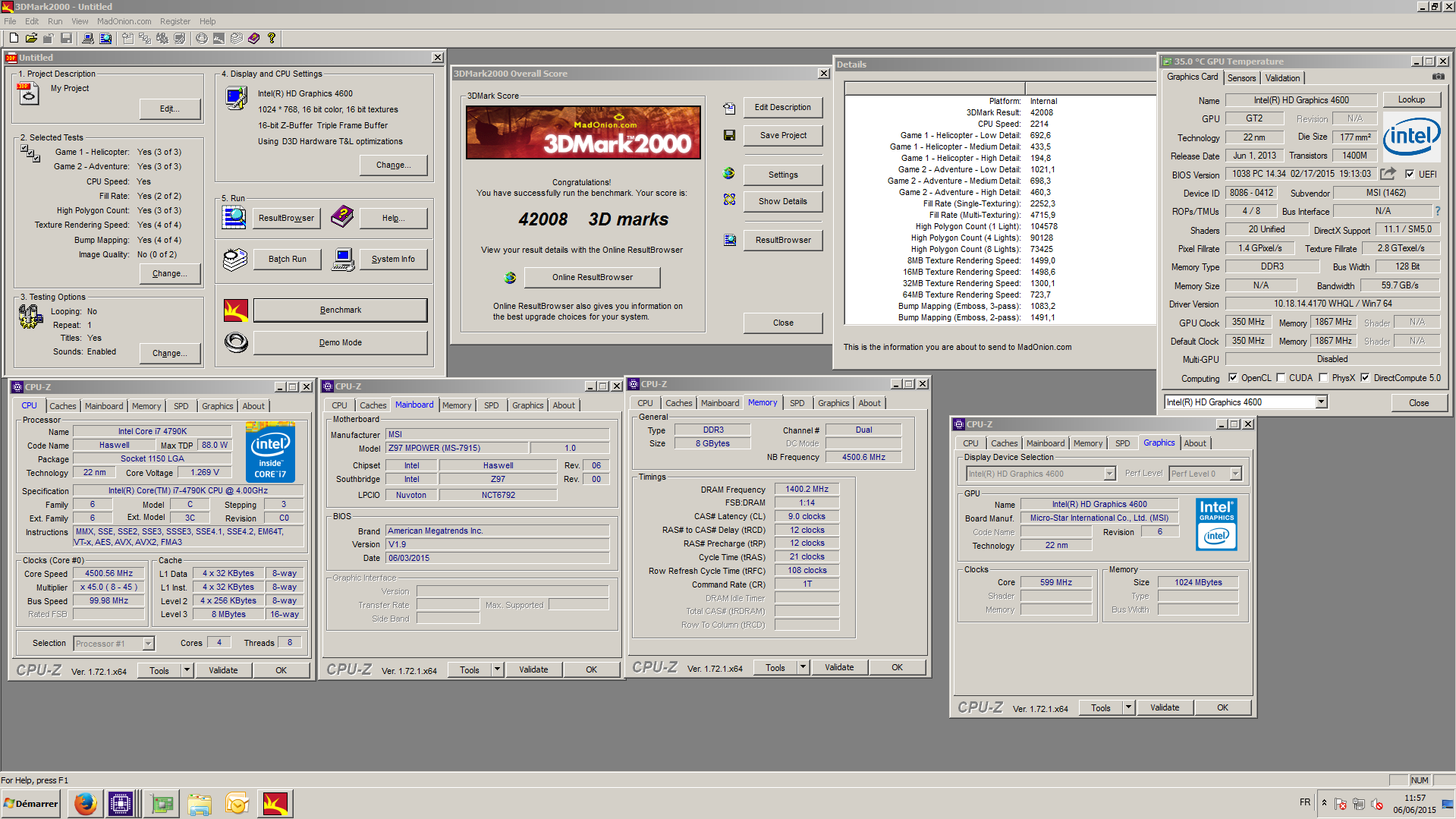Click the New project toolbar icon
This screenshot has height=819, width=1456.
[14, 38]
